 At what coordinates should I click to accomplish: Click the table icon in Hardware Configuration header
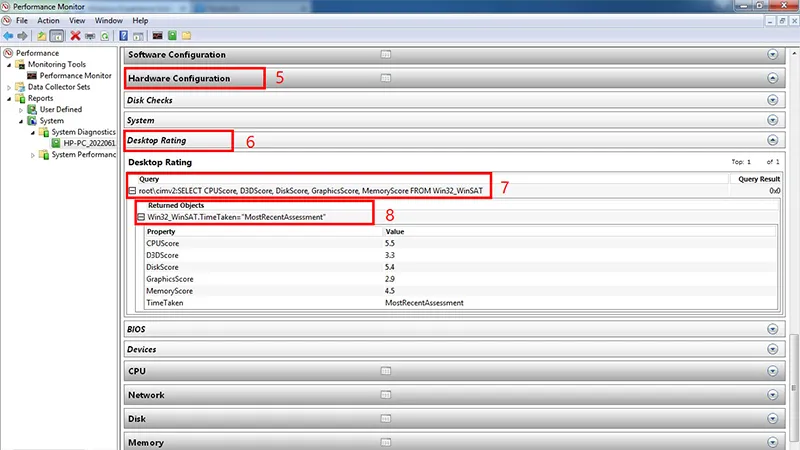click(386, 78)
